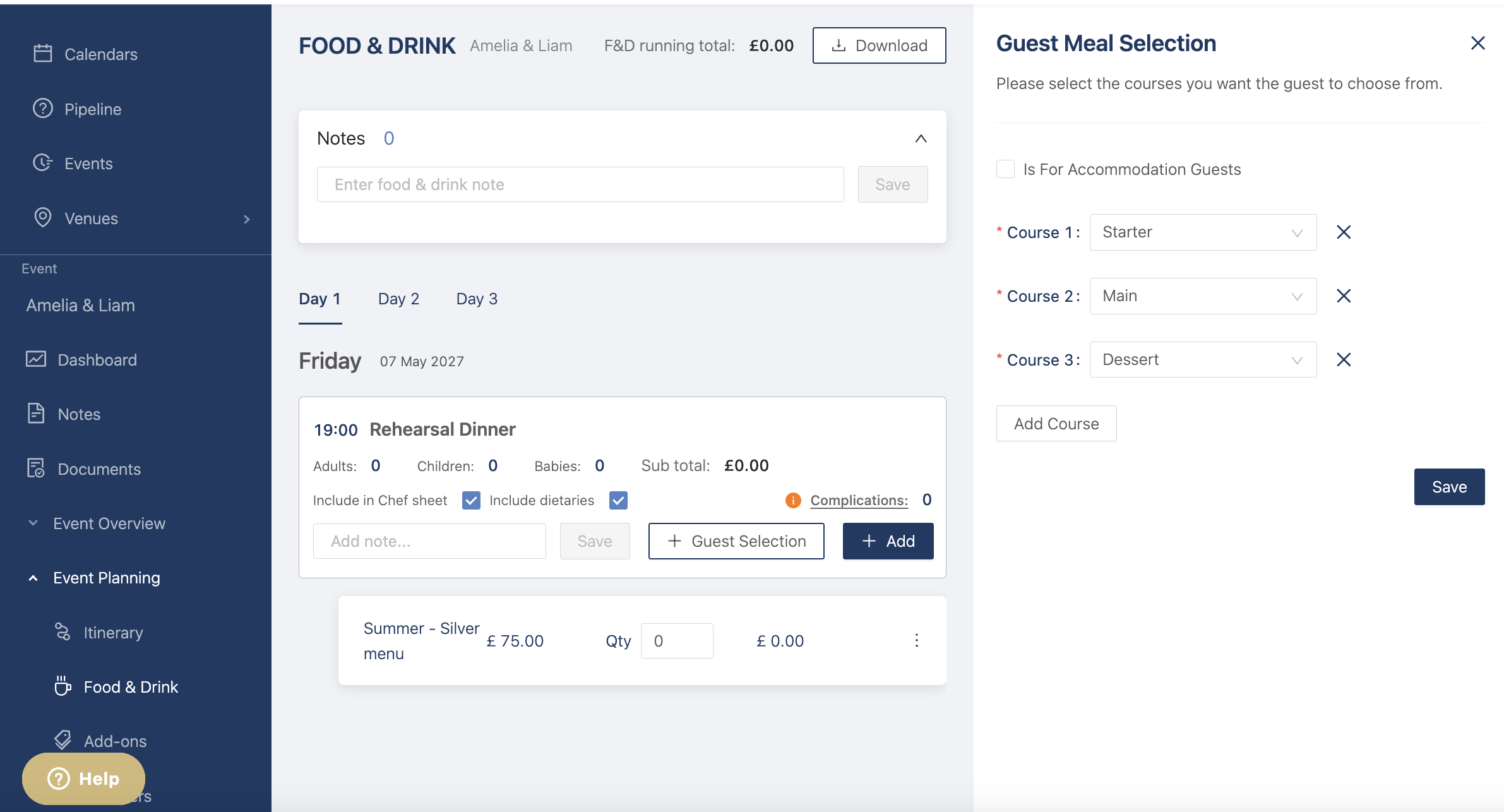Click the Dashboard chart icon
1504x812 pixels.
(36, 359)
